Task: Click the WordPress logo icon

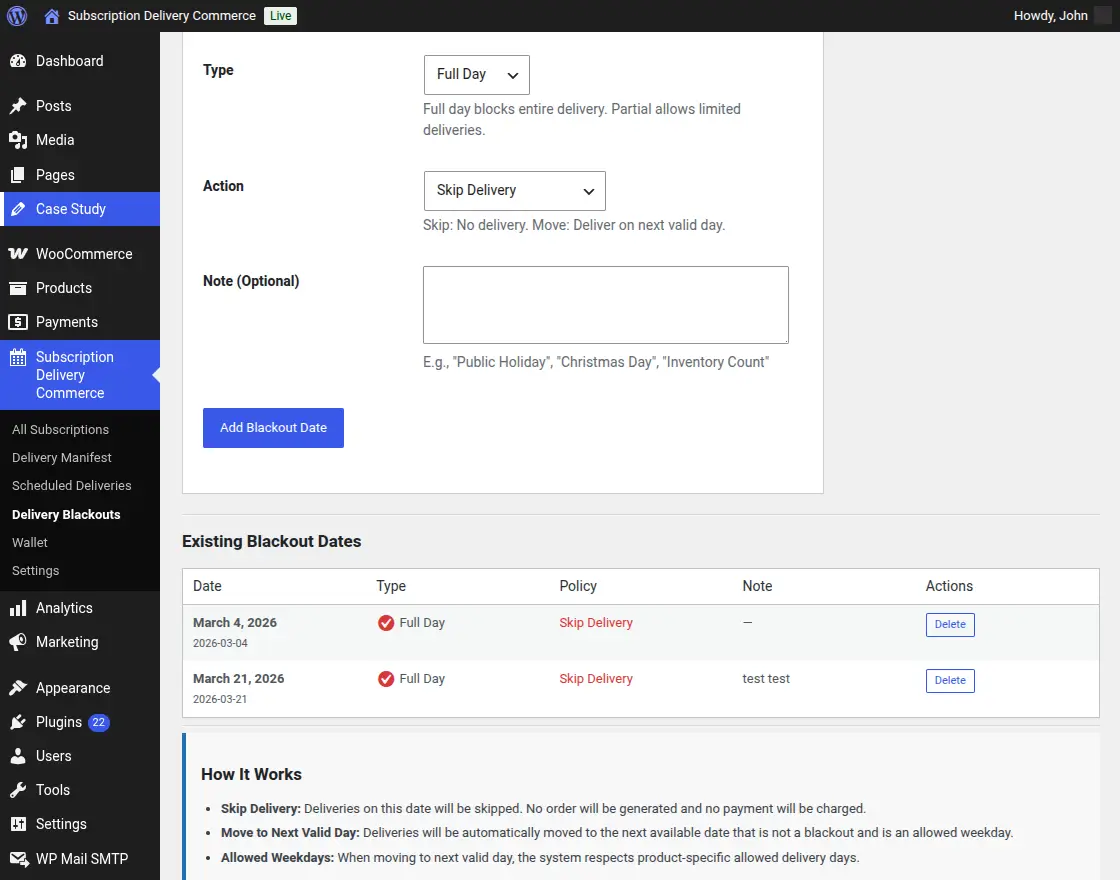Action: (x=17, y=16)
